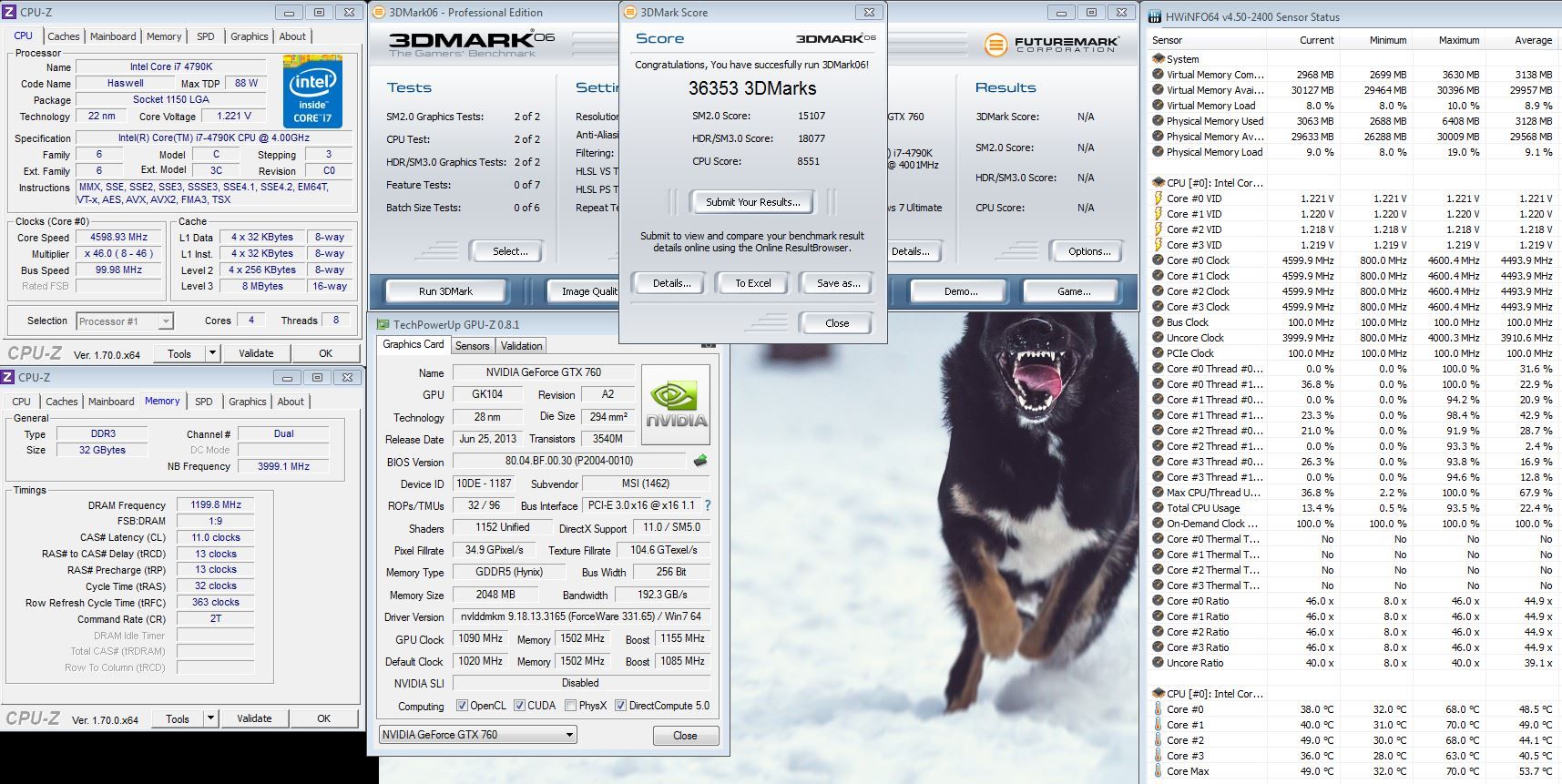
Task: Click Submit Your Results button
Action: pos(752,202)
